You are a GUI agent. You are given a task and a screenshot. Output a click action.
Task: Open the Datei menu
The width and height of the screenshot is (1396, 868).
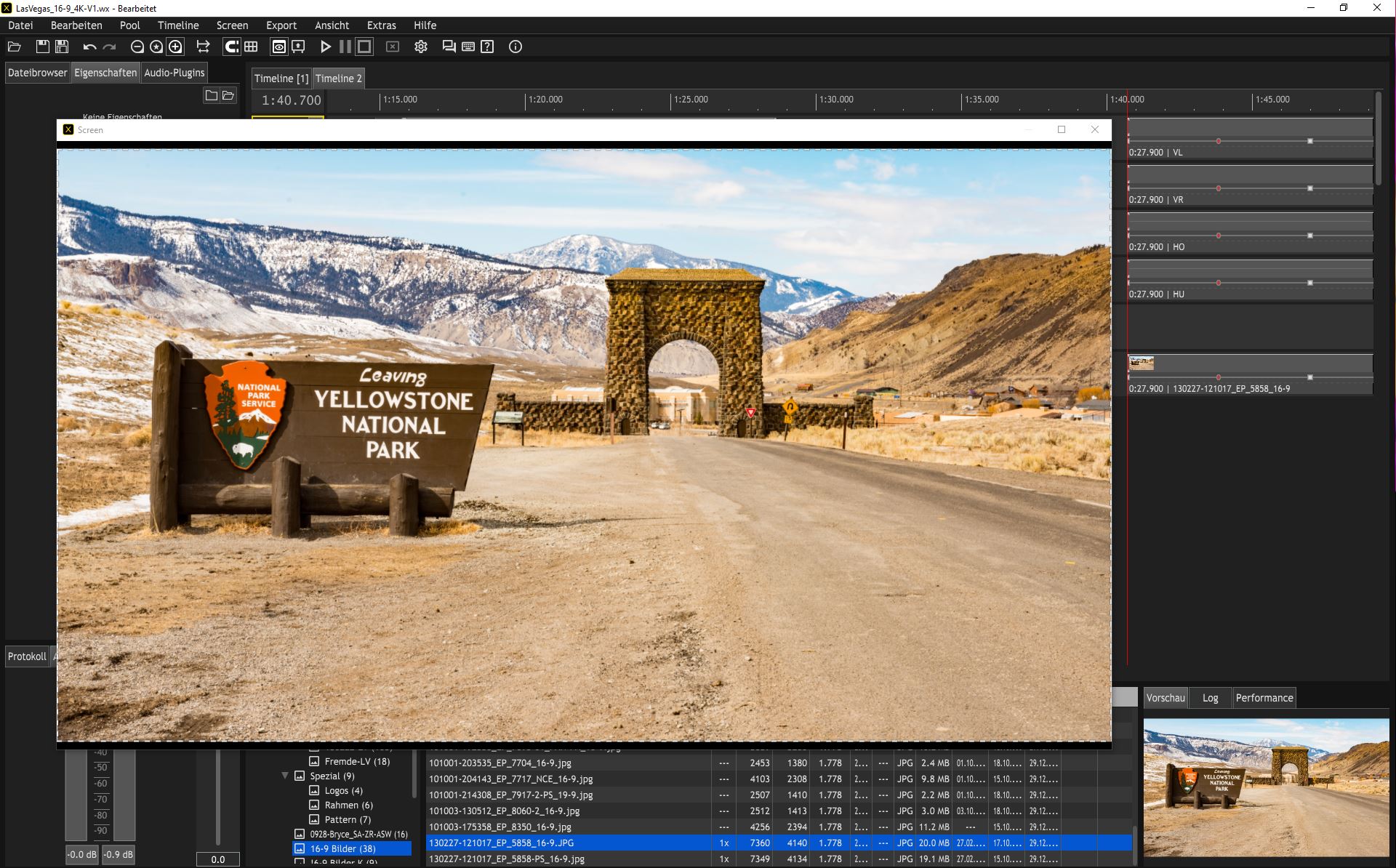pos(20,25)
